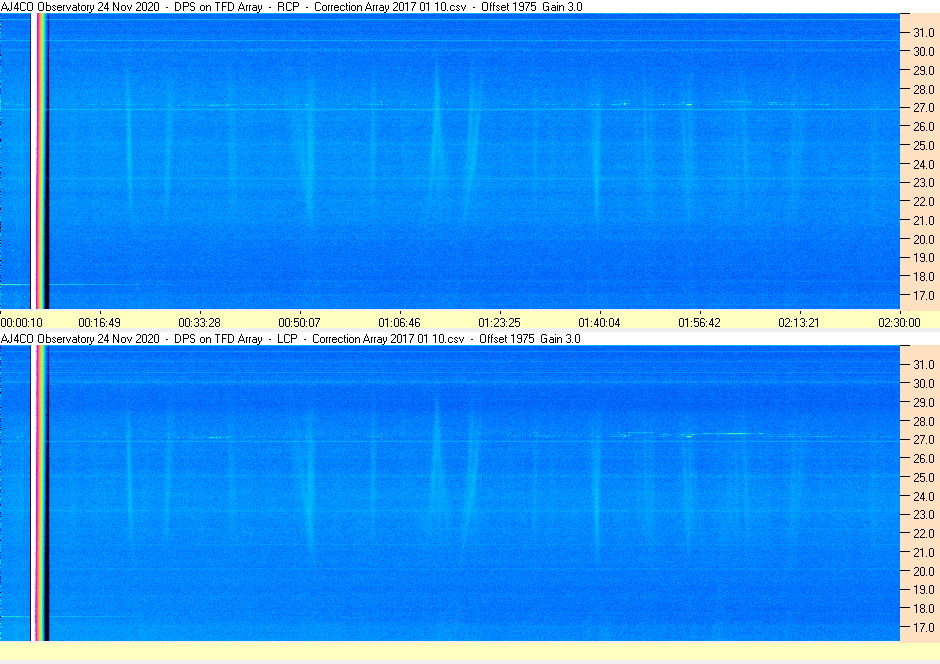
Task: Click the rainbow calibration stripe in LCP plot
Action: (40, 493)
